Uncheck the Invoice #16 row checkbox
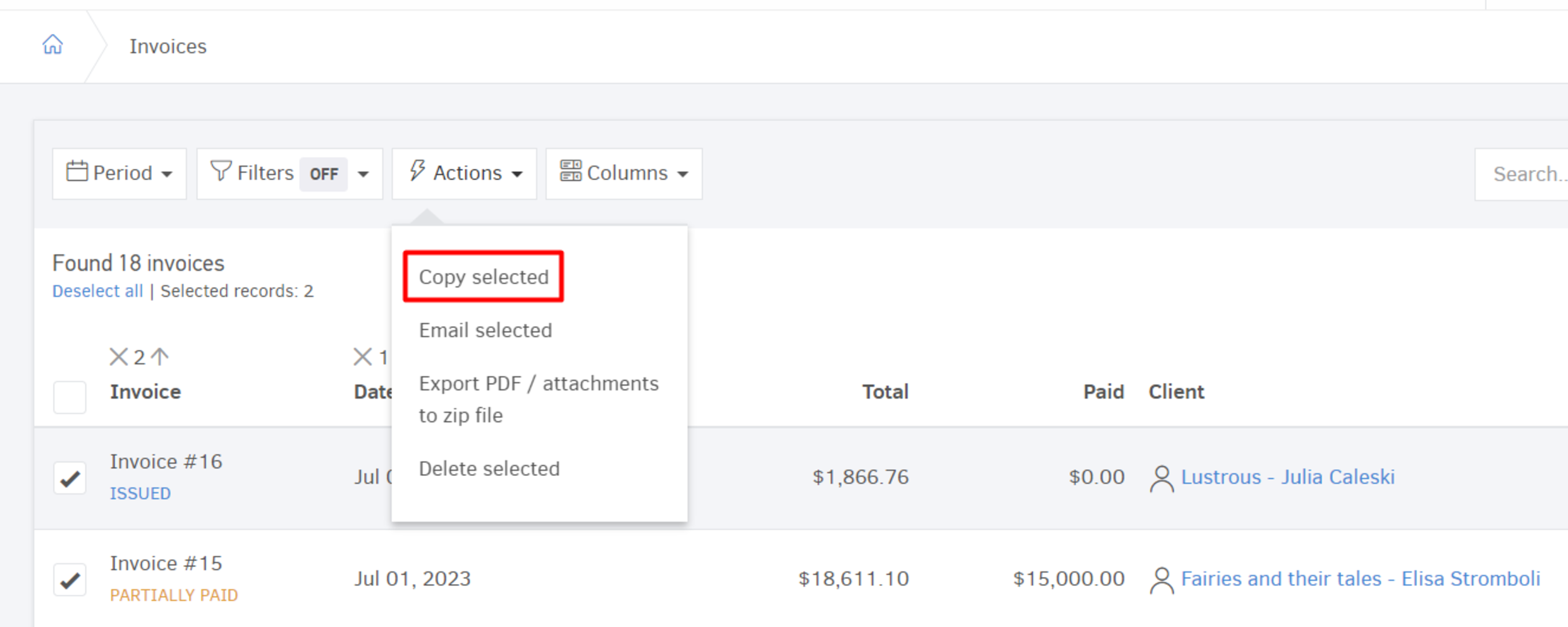Image resolution: width=1568 pixels, height=627 pixels. (70, 478)
